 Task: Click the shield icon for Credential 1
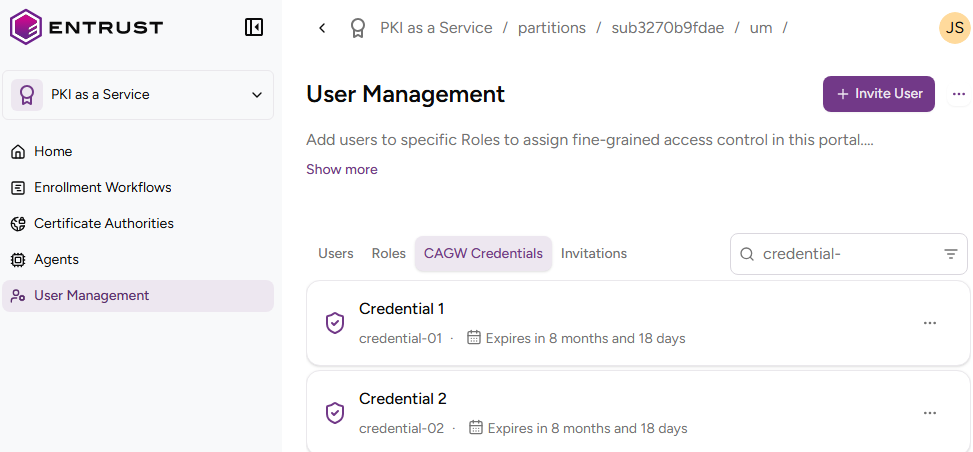335,323
